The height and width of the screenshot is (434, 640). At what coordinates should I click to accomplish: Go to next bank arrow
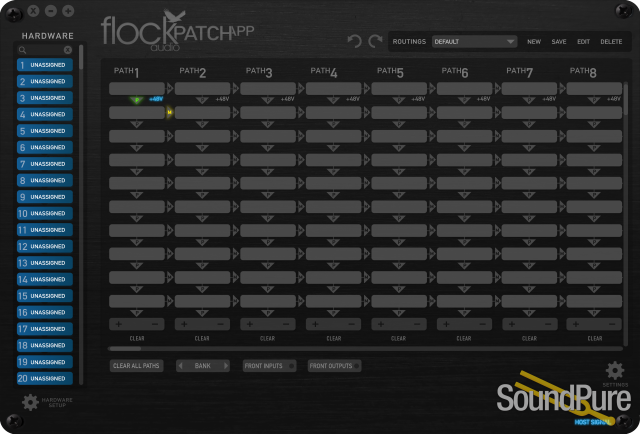(x=225, y=366)
